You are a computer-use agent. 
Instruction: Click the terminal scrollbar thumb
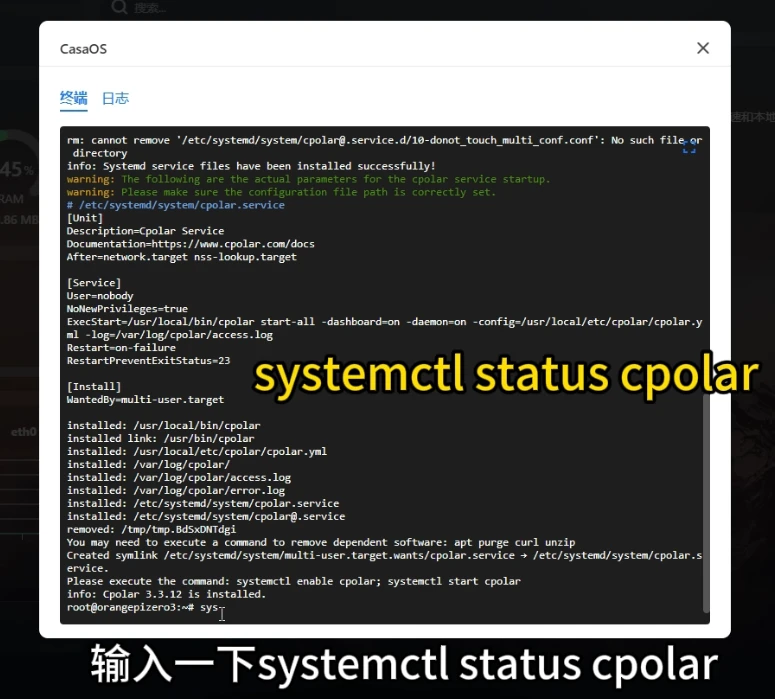(x=706, y=504)
